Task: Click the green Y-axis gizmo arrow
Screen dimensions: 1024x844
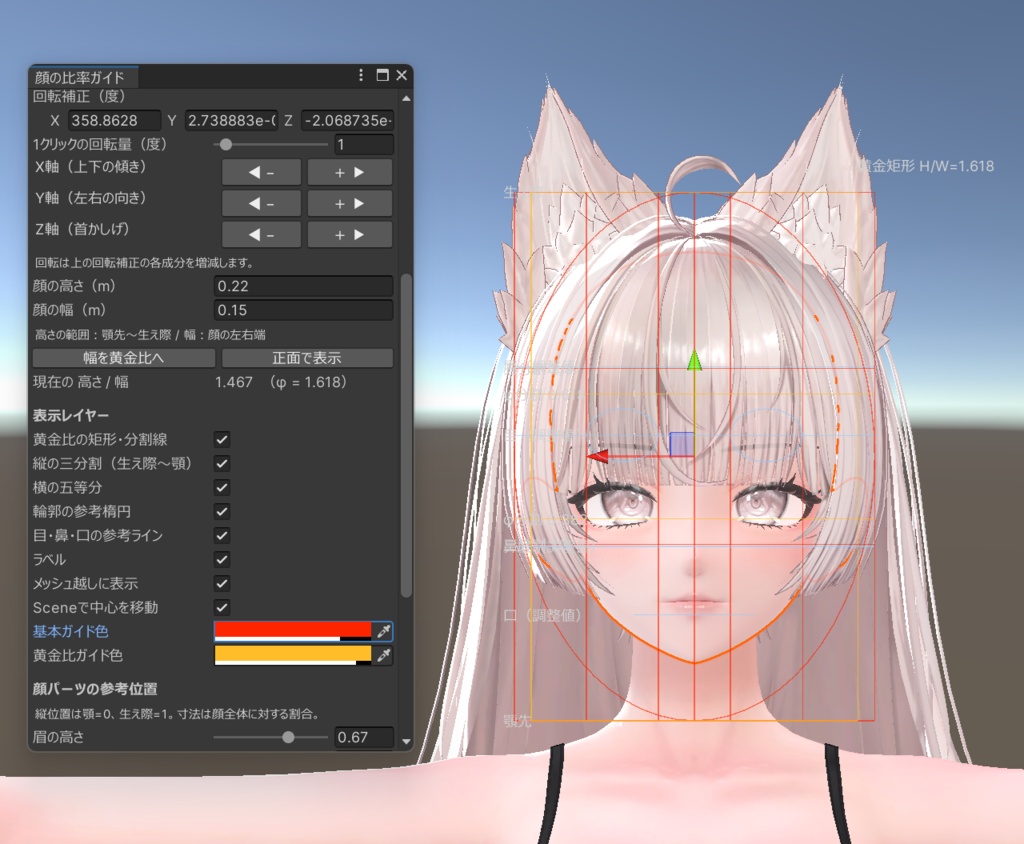Action: (x=694, y=360)
